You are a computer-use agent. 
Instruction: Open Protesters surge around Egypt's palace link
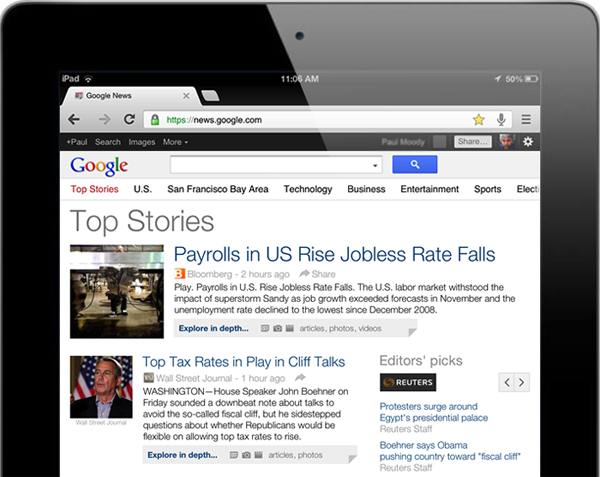tap(434, 412)
